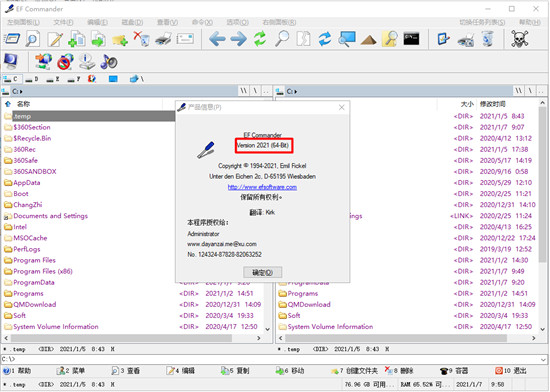Click the disk information icon
Viewport: 550px width, 392px height.
coord(87,61)
